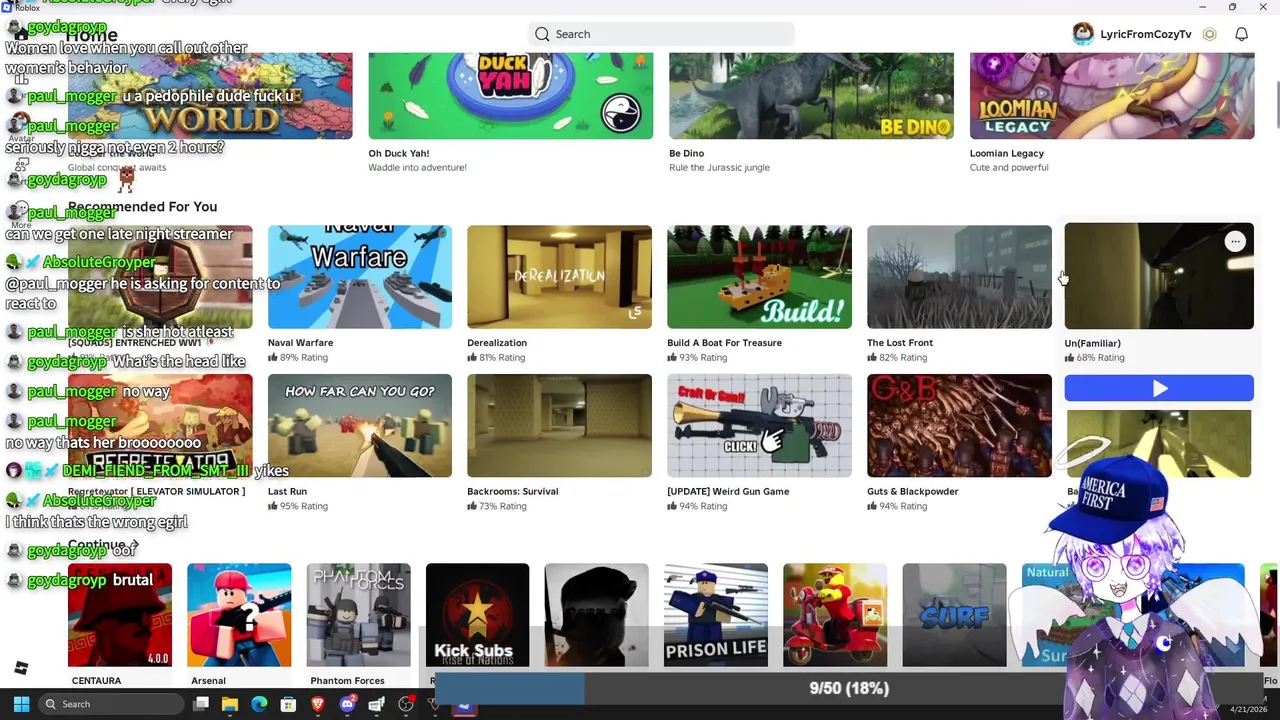This screenshot has height=720, width=1280.
Task: Open Task View in the taskbar
Action: [x=201, y=704]
